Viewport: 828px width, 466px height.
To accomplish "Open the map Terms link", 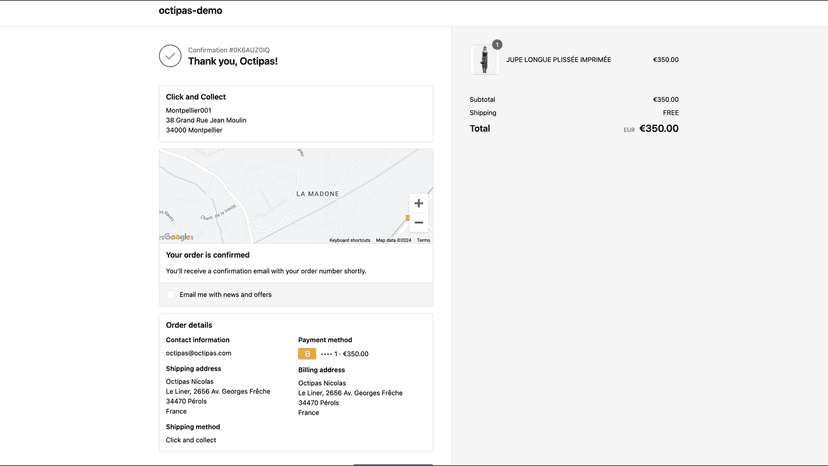I will (424, 240).
